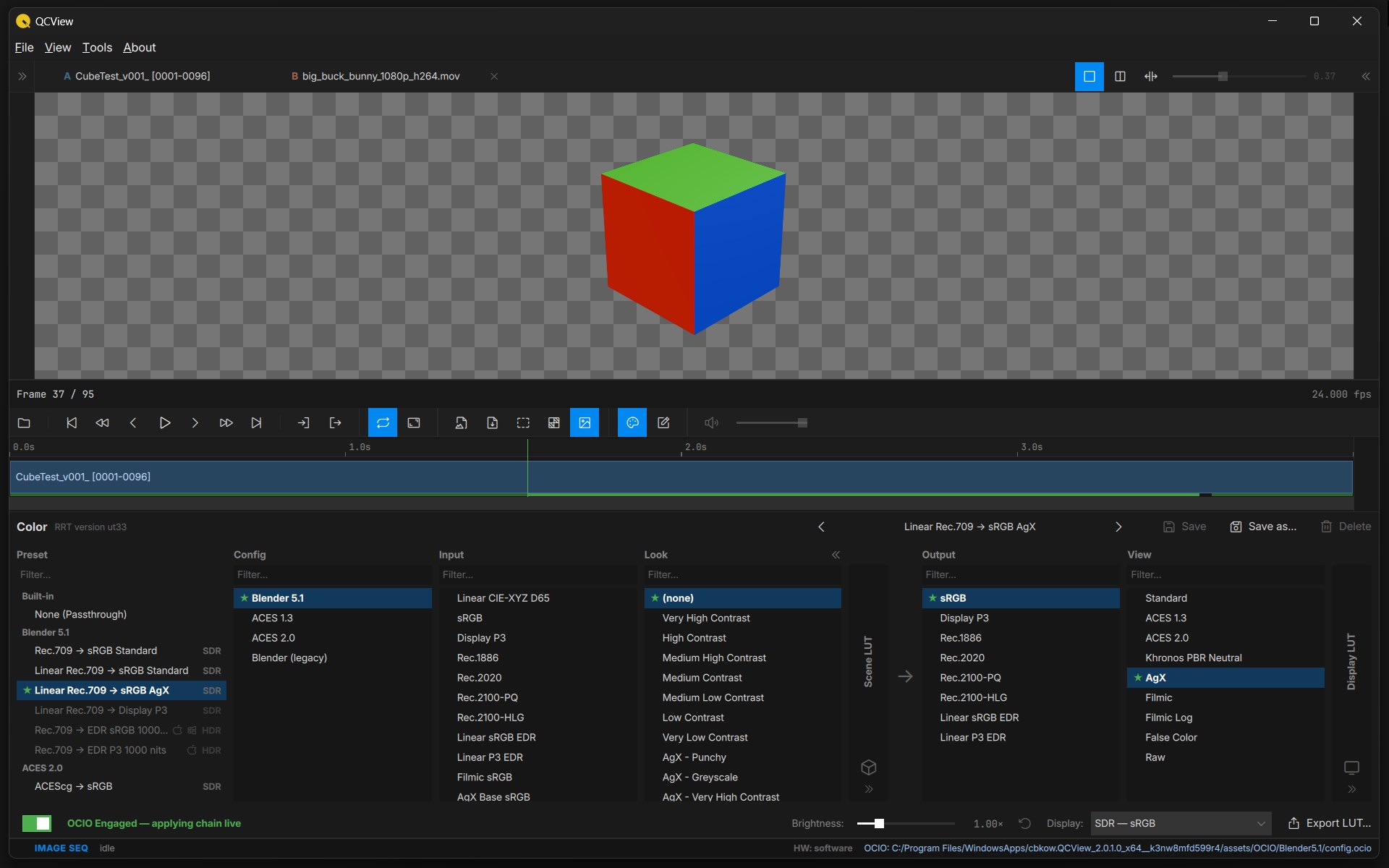The height and width of the screenshot is (868, 1389).
Task: Expand the left sidebar chevrons
Action: [22, 77]
